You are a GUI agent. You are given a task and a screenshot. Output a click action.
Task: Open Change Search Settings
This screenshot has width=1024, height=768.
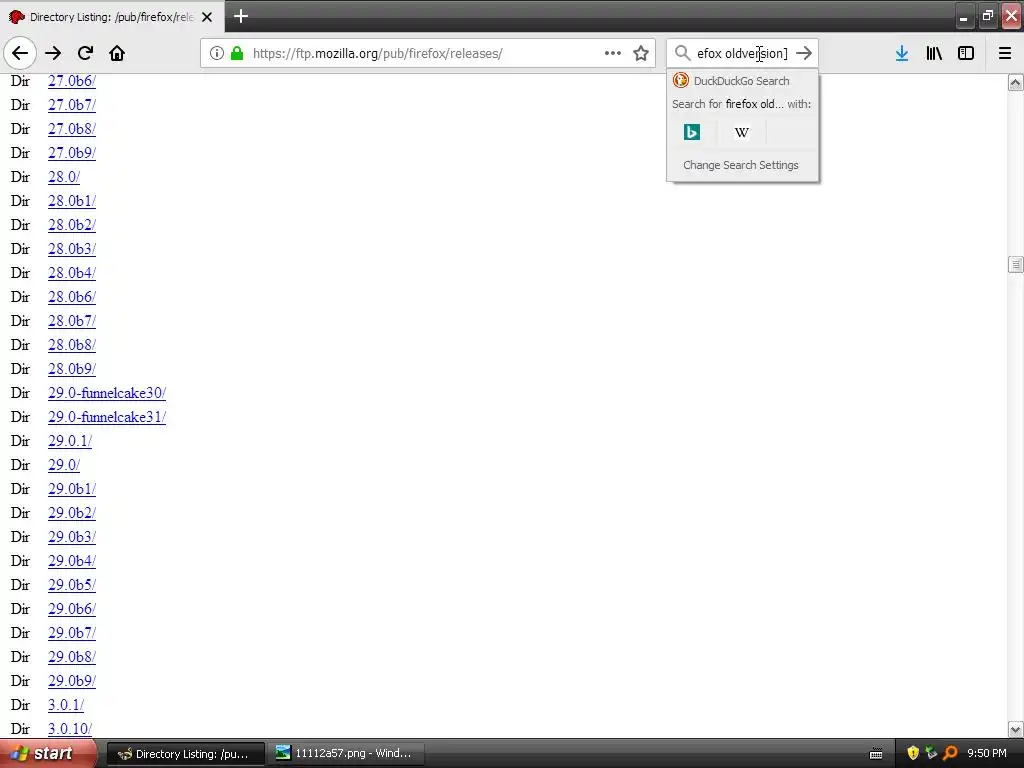coord(741,165)
